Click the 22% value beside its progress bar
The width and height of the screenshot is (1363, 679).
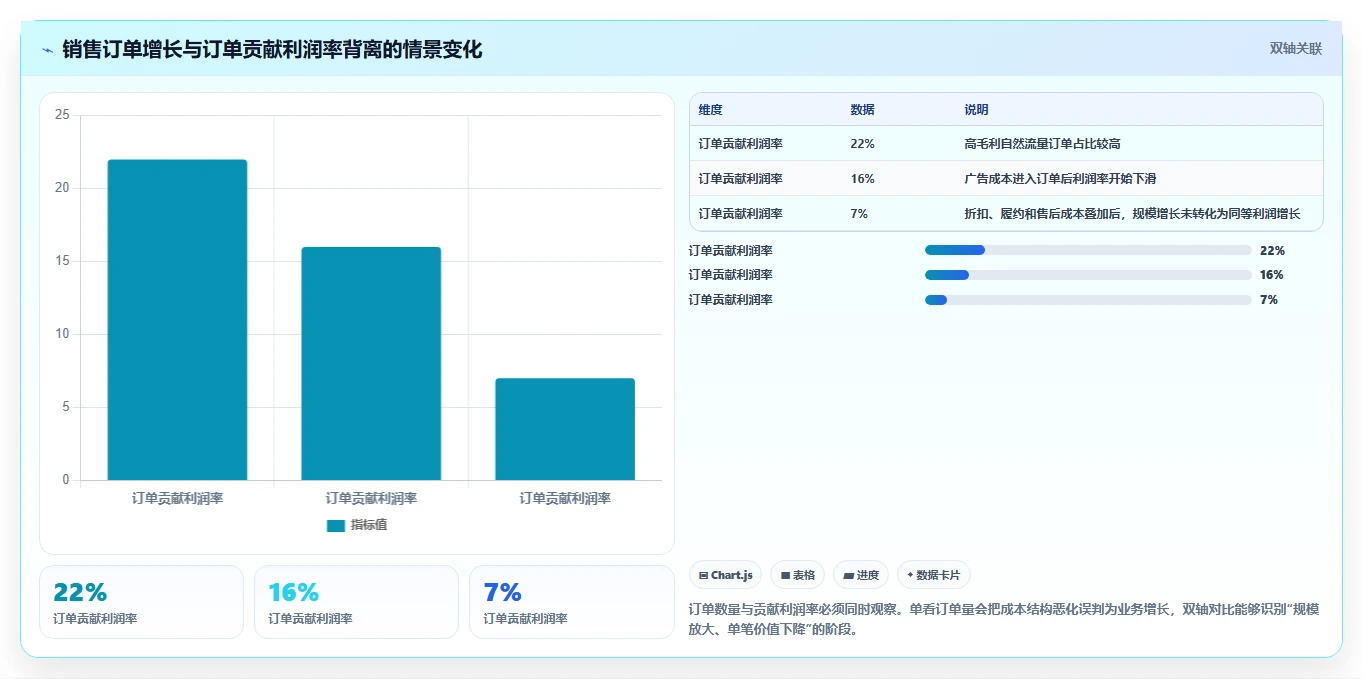(1272, 251)
